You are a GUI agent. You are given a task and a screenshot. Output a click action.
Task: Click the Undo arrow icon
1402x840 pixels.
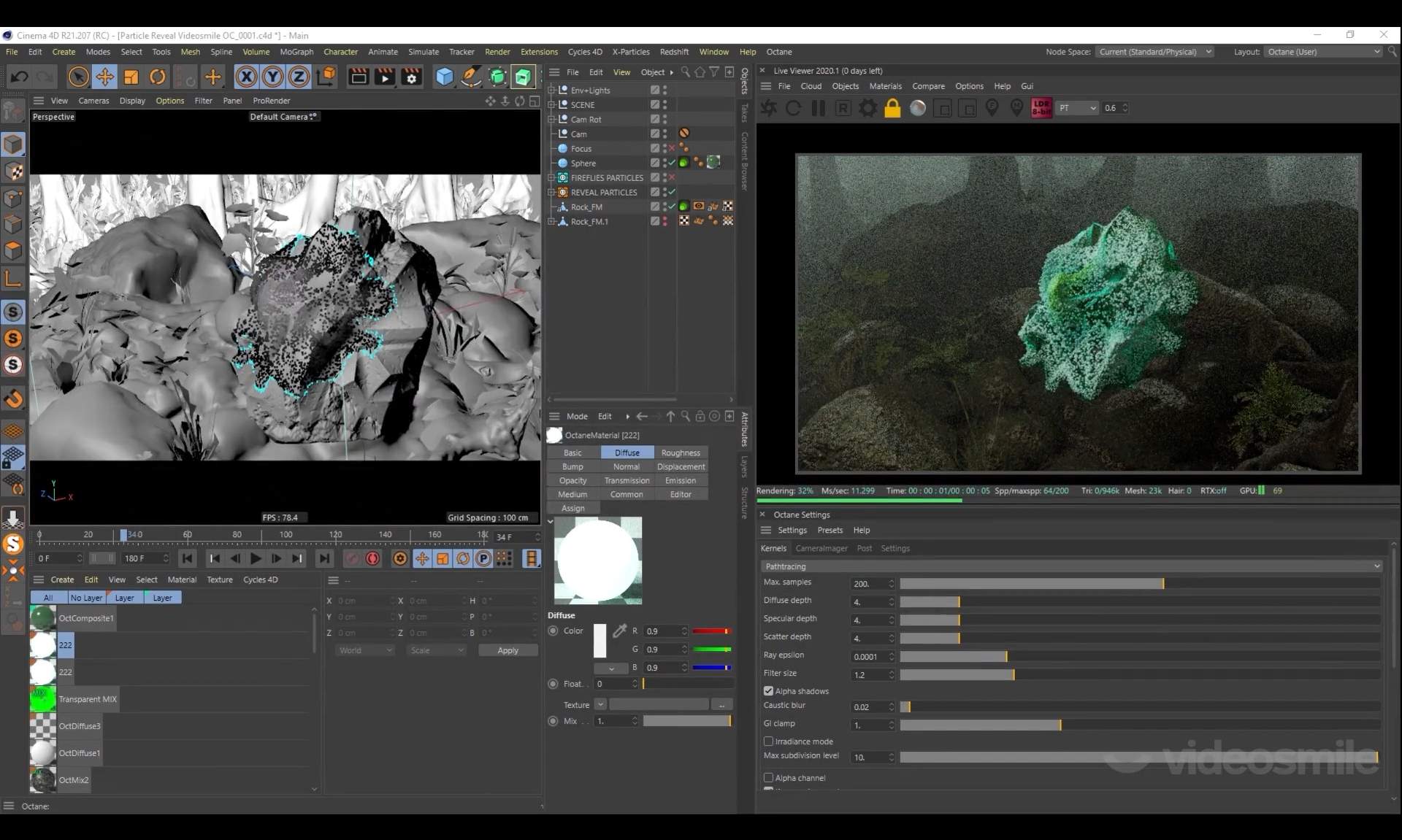[20, 77]
